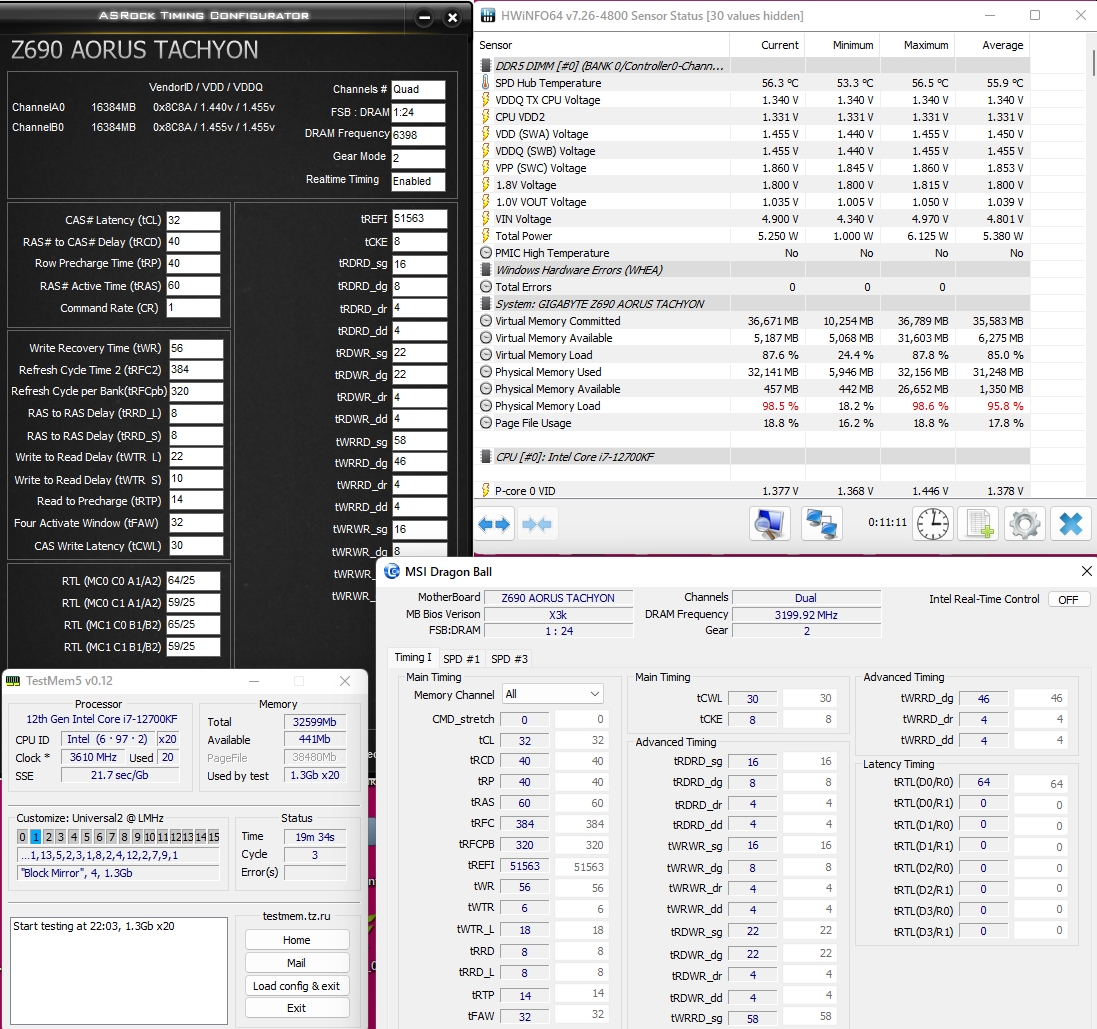The width and height of the screenshot is (1097, 1029).
Task: Click HWiNFO network computers icon
Action: click(821, 524)
